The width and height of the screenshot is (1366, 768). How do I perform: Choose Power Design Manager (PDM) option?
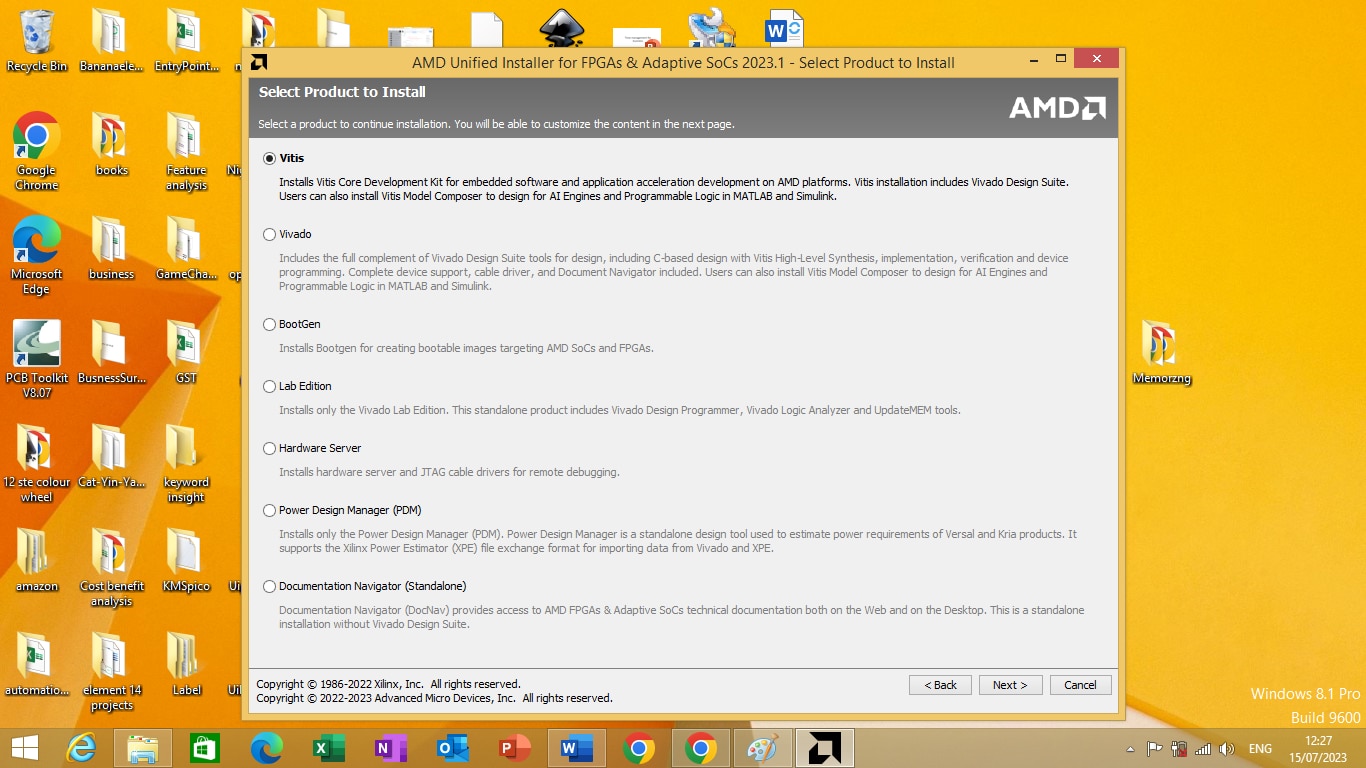pyautogui.click(x=269, y=510)
